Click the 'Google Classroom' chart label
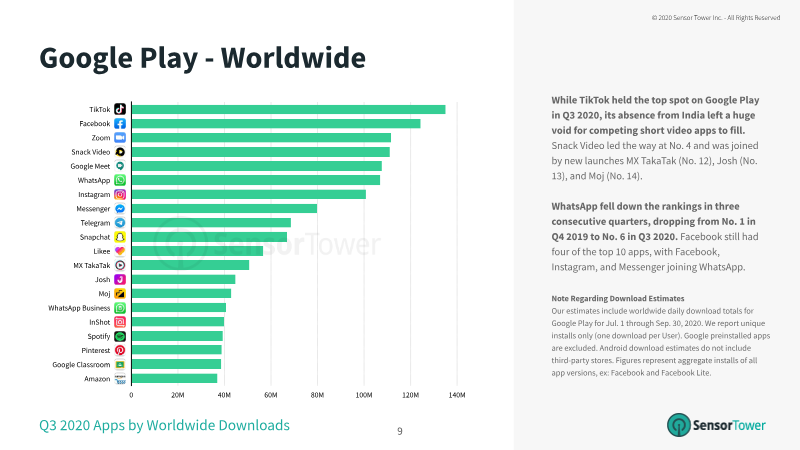800x450 pixels. [81, 364]
